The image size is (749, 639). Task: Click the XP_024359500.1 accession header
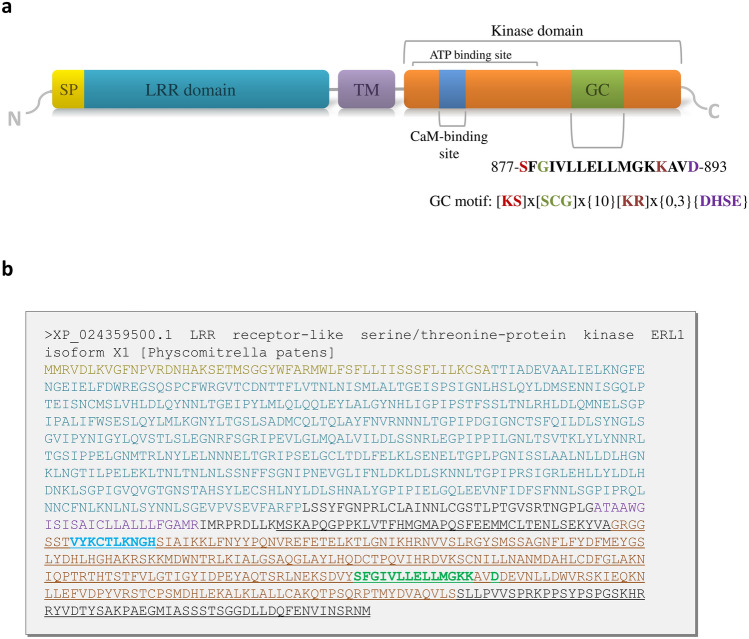click(108, 335)
